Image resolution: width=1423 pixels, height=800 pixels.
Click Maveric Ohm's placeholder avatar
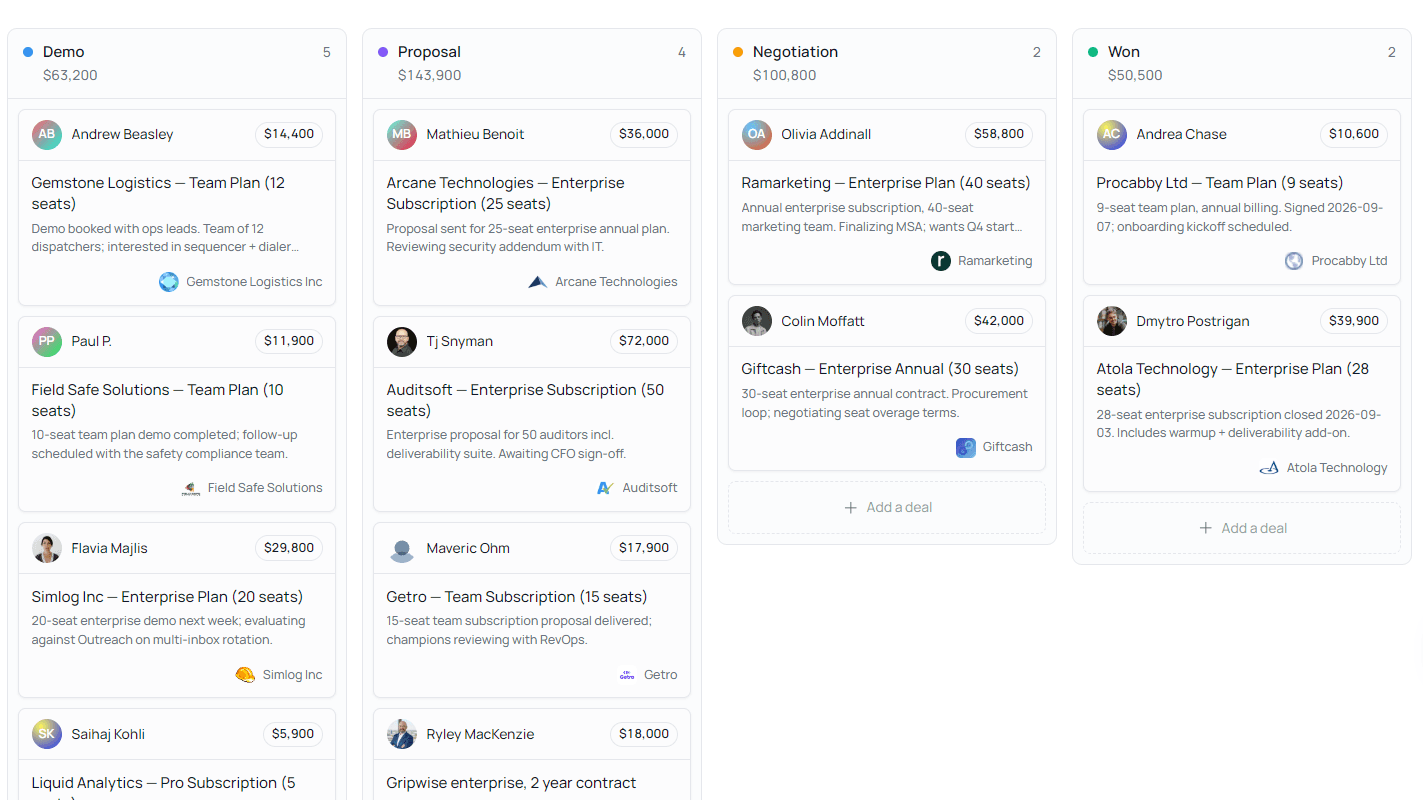pos(402,548)
